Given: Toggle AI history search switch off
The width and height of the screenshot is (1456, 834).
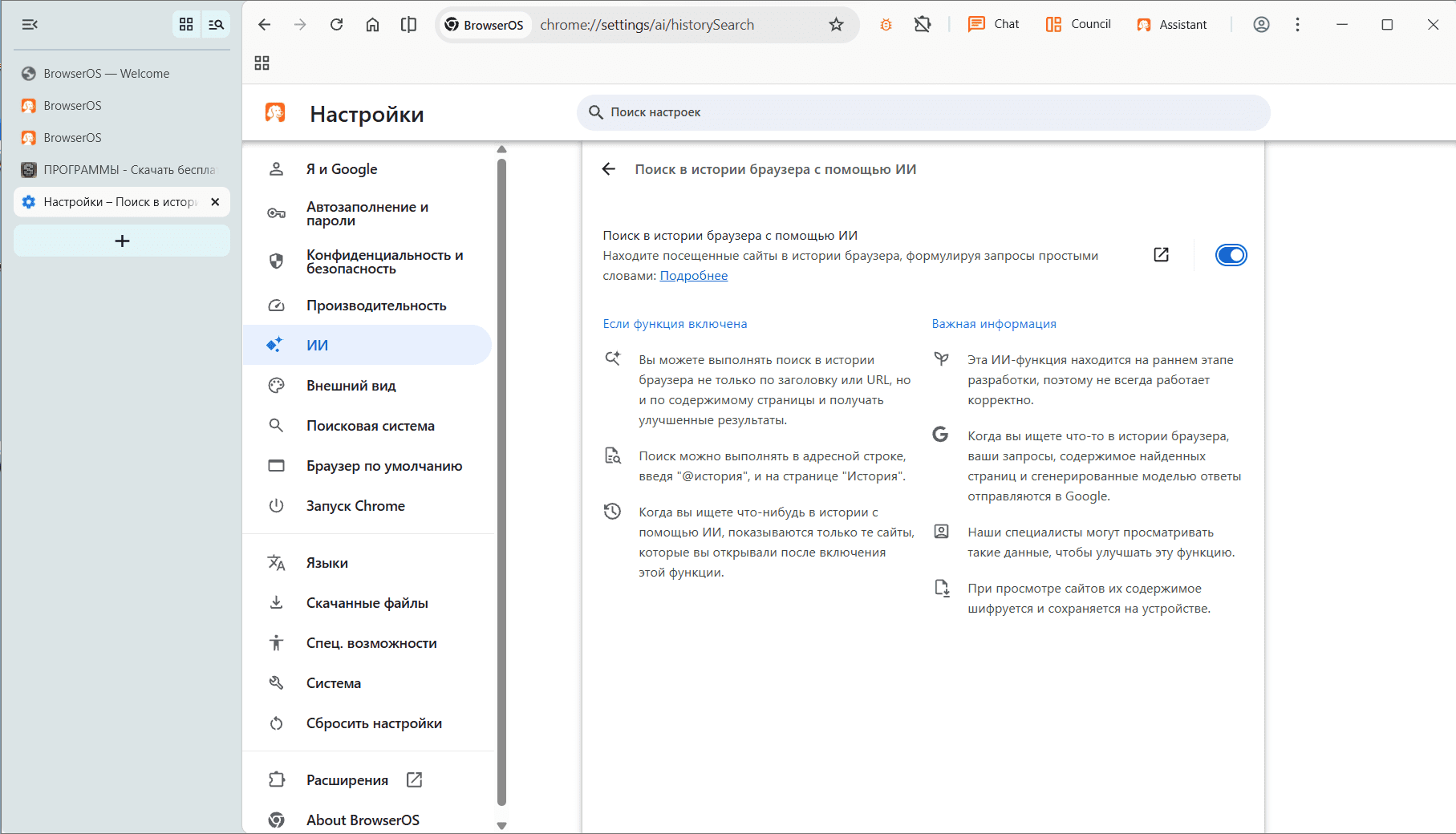Looking at the screenshot, I should click(1231, 255).
